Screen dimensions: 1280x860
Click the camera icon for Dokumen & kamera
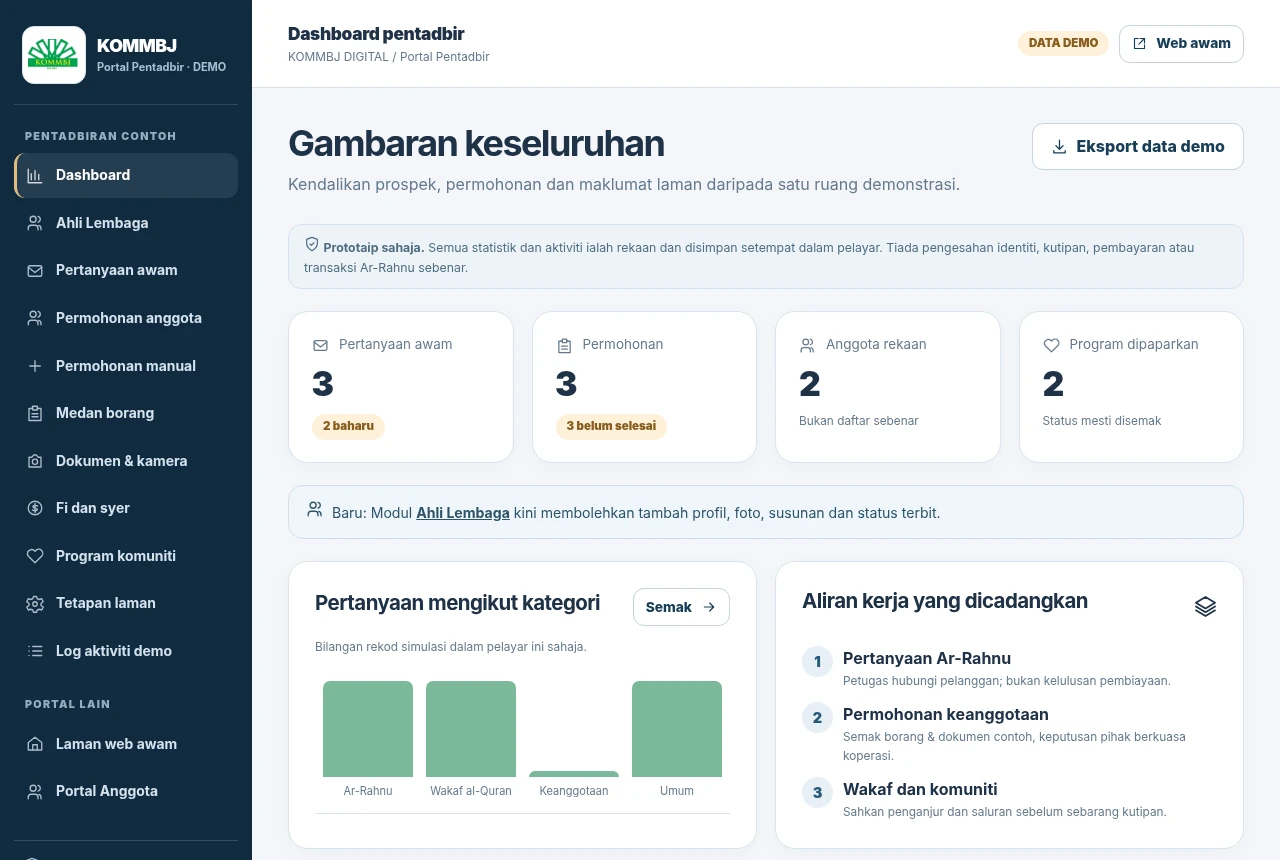(x=35, y=461)
